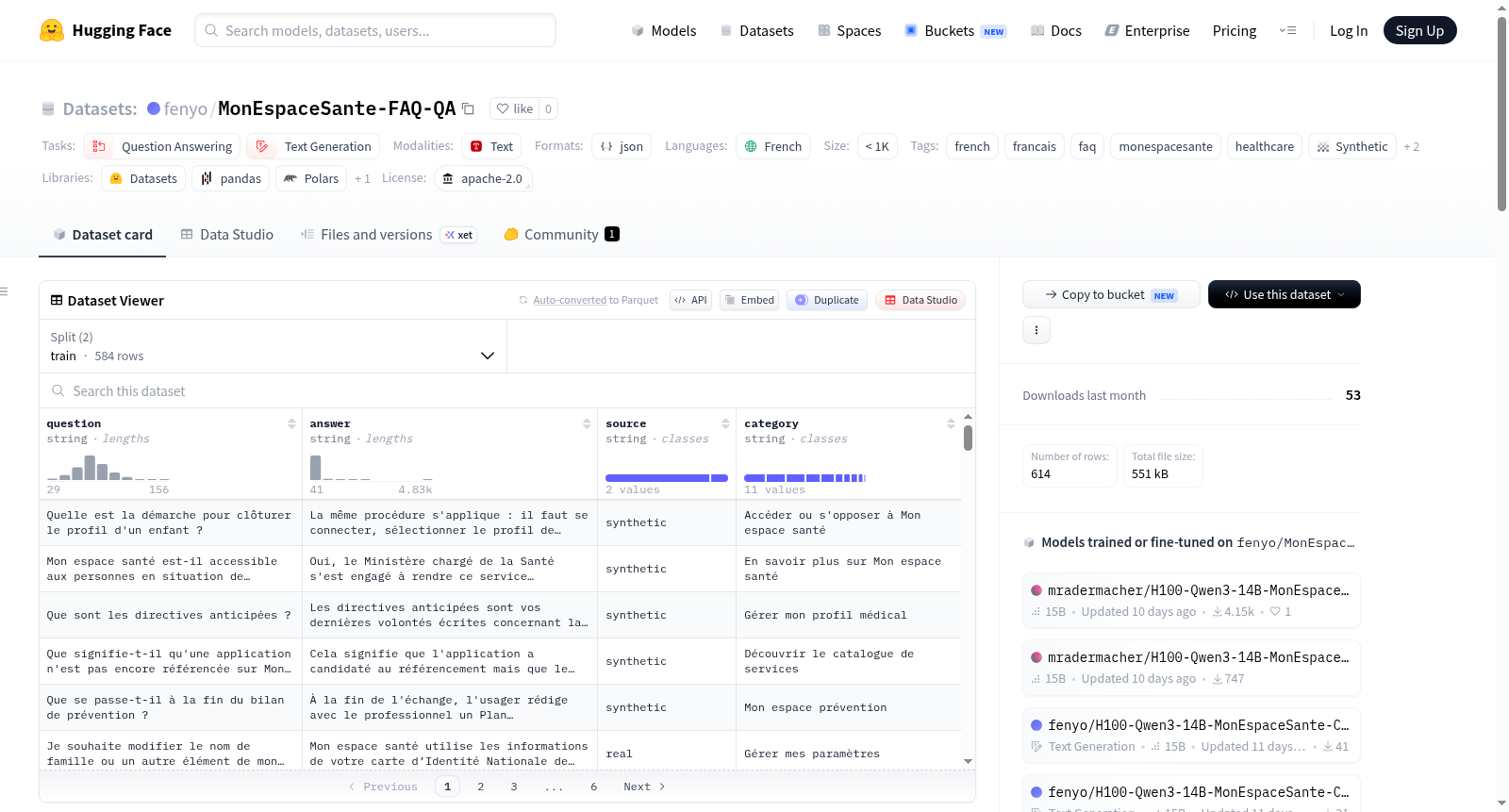Open the Pricing page

click(x=1235, y=30)
